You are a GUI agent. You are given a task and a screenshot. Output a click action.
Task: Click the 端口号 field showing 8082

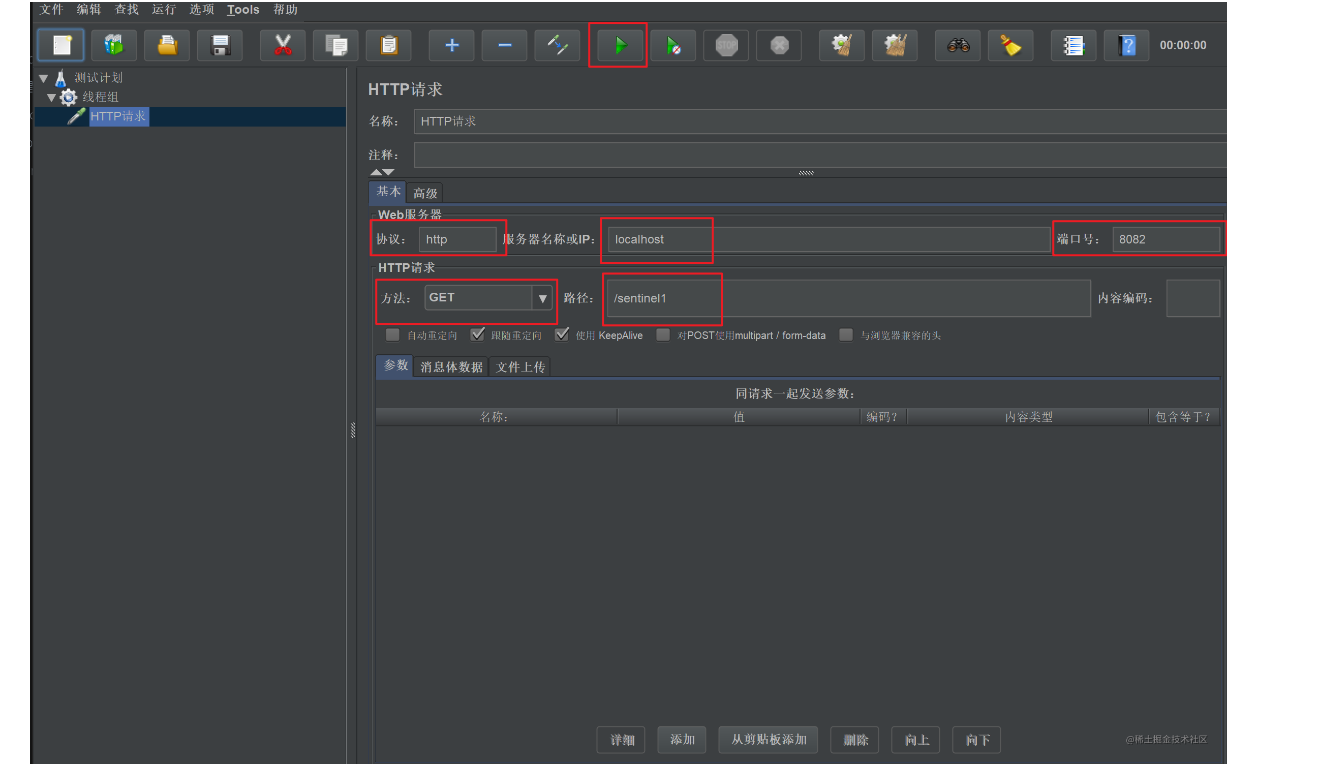point(1166,239)
